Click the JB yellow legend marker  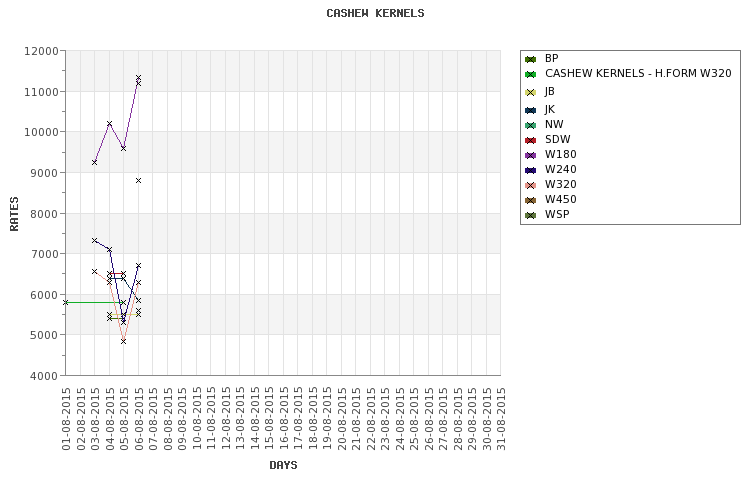point(530,92)
